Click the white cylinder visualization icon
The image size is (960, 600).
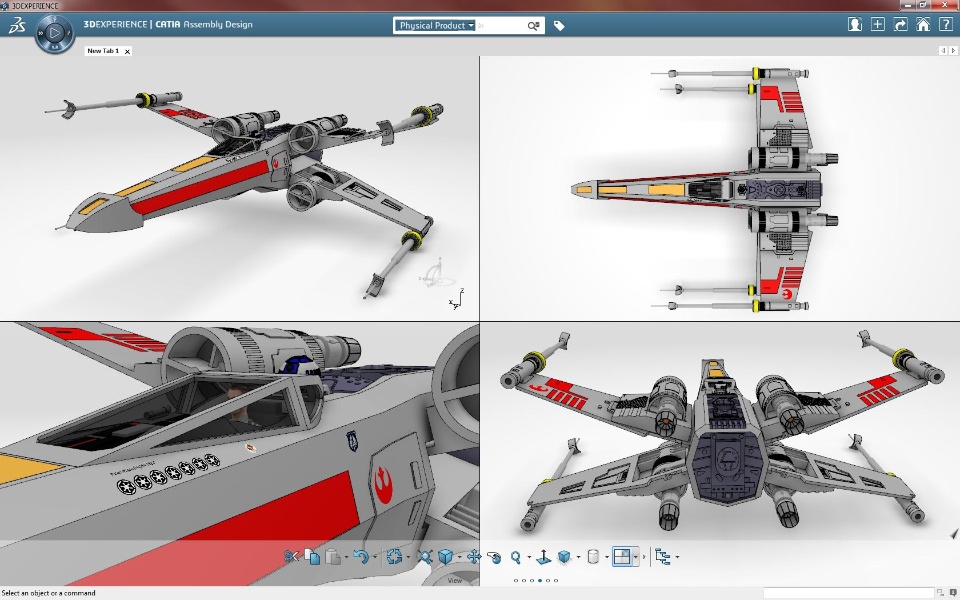(593, 557)
